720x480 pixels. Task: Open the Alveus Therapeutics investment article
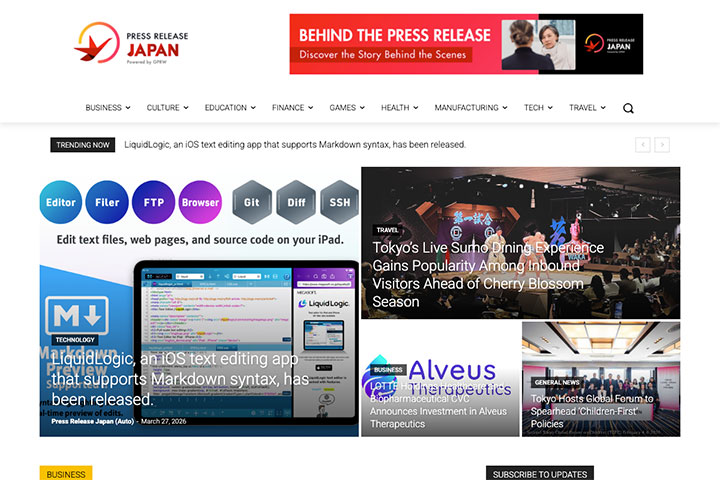439,405
